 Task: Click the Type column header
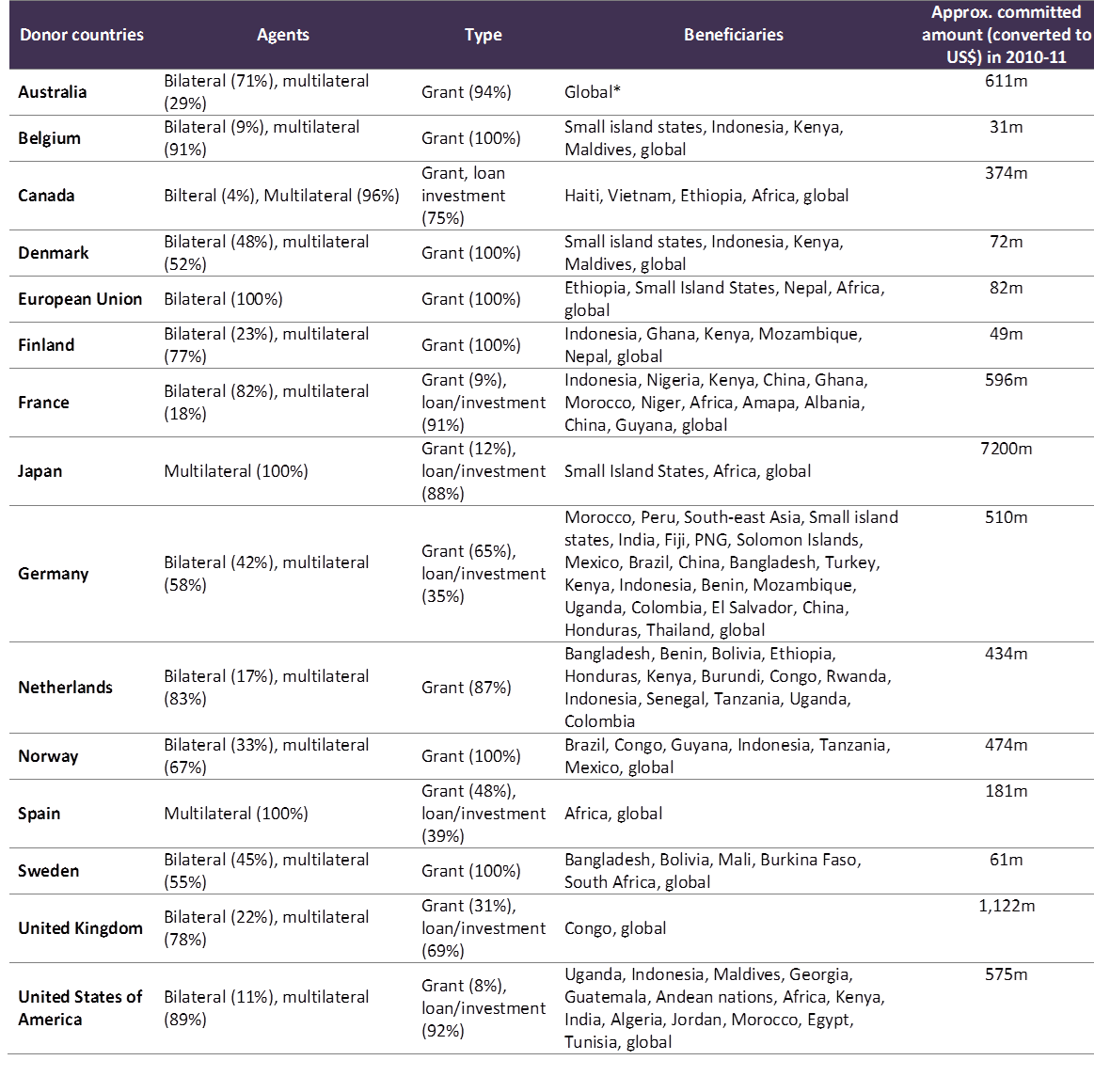483,35
